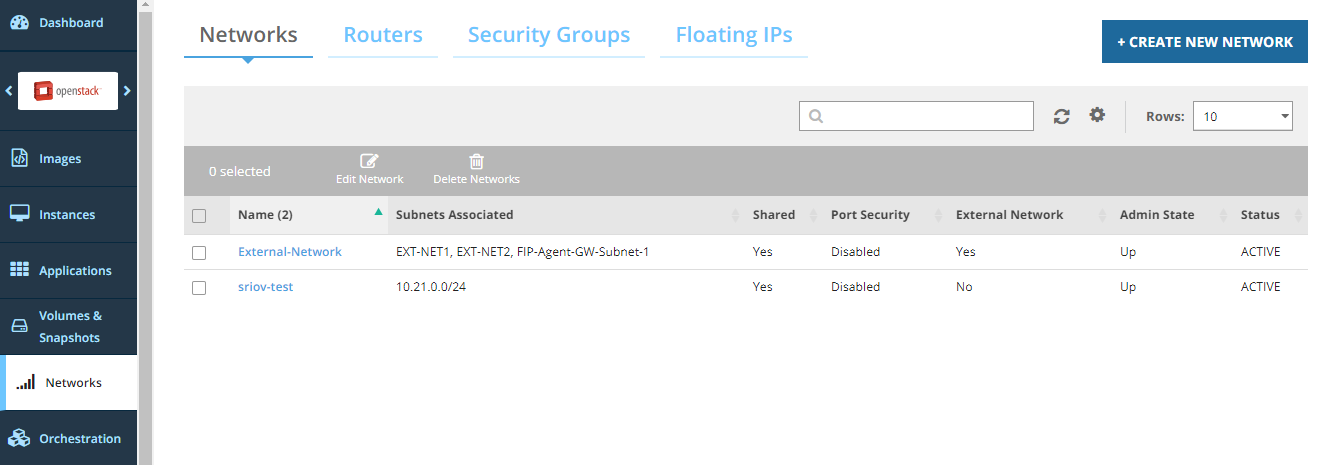This screenshot has width=1321, height=465.
Task: Click the Delete Networks trash icon
Action: [x=476, y=161]
